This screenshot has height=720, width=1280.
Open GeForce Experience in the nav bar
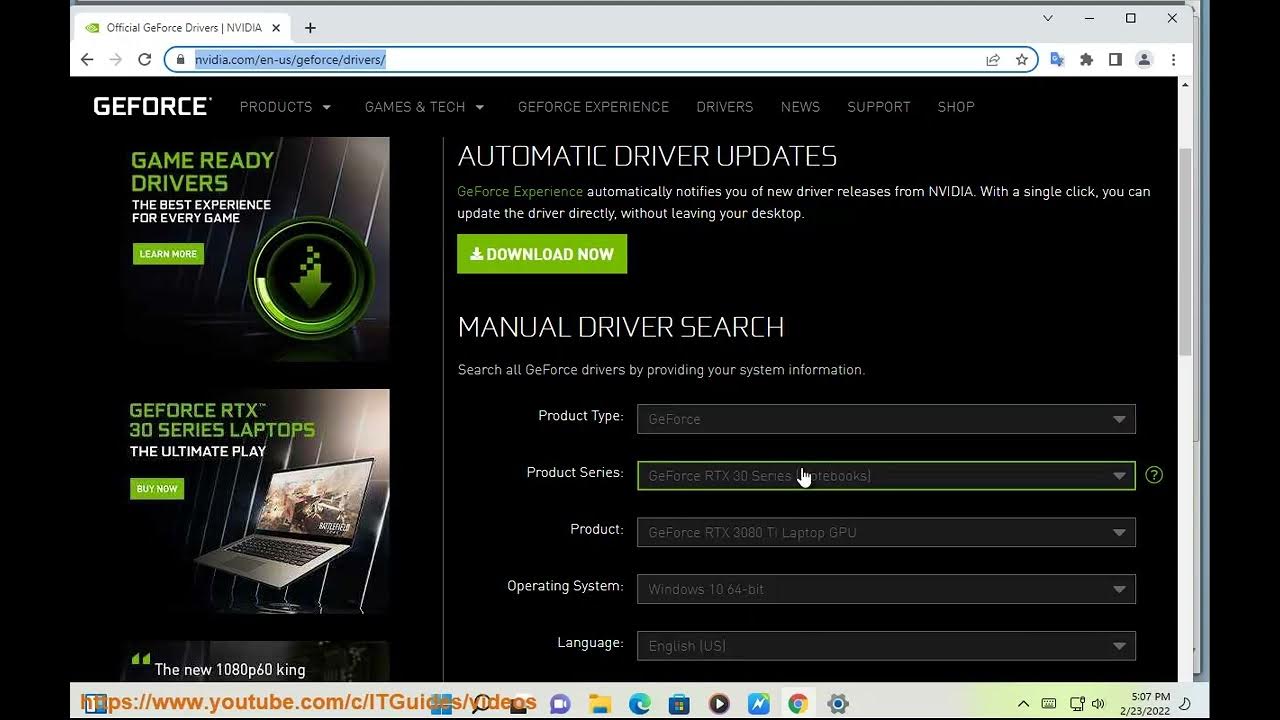(x=593, y=107)
